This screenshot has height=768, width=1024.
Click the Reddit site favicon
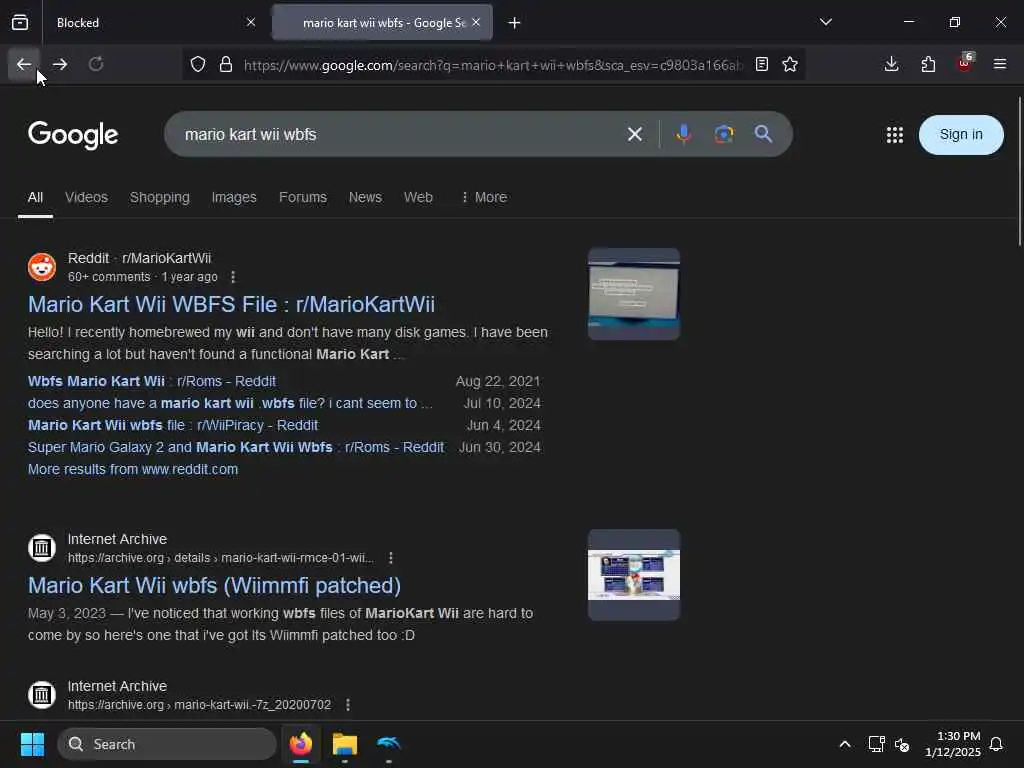point(42,267)
